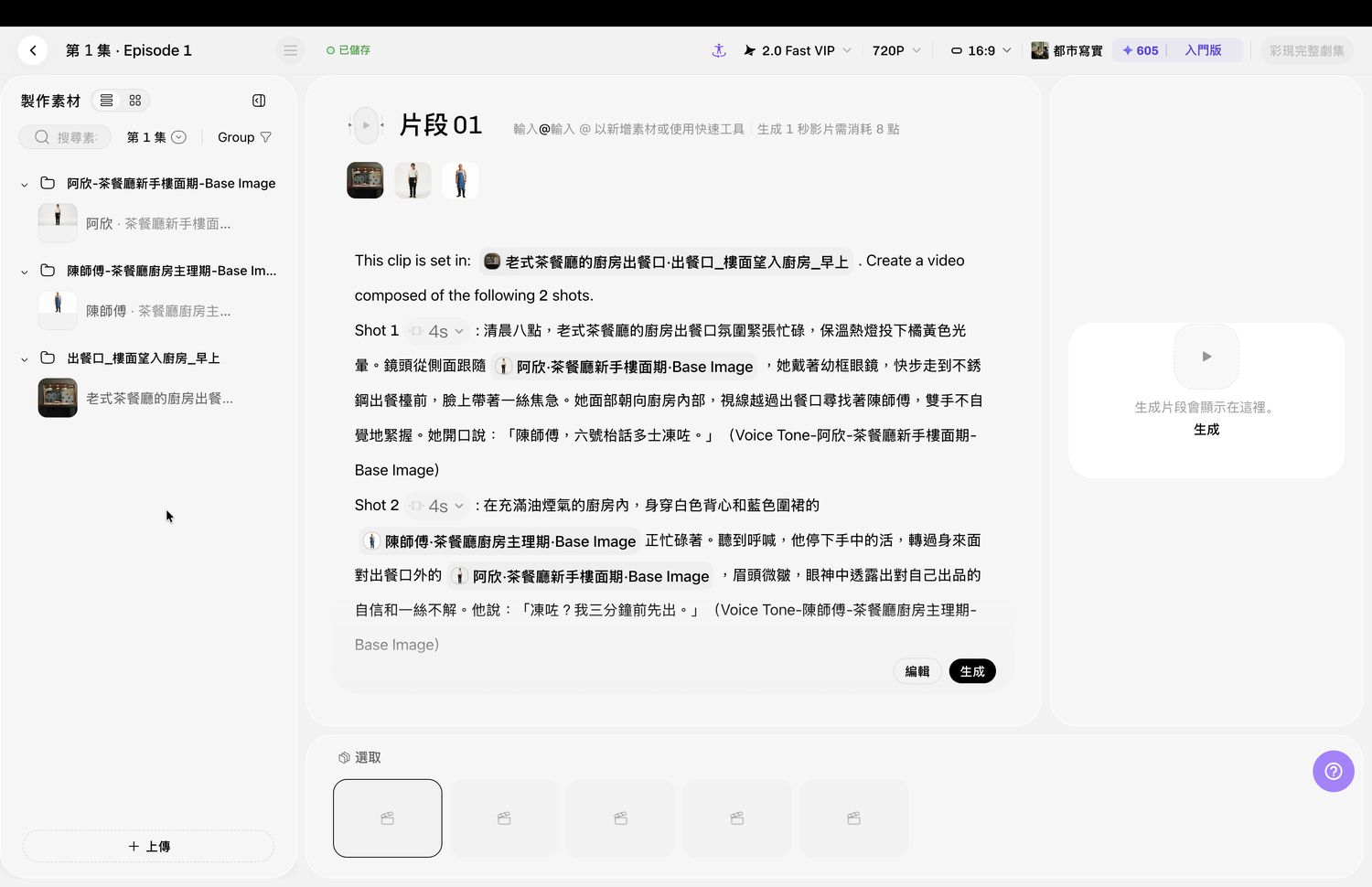This screenshot has height=887, width=1372.
Task: Click the folder icon for 阿欣-茶餐廳新手樓面期-Base Image
Action: coord(48,183)
